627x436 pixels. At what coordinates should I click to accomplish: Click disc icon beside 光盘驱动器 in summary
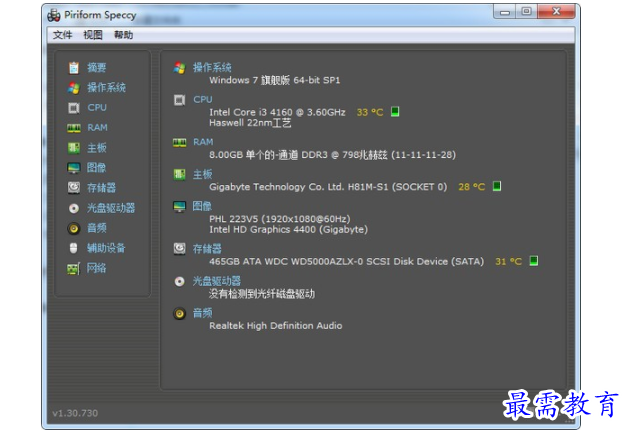tap(180, 282)
